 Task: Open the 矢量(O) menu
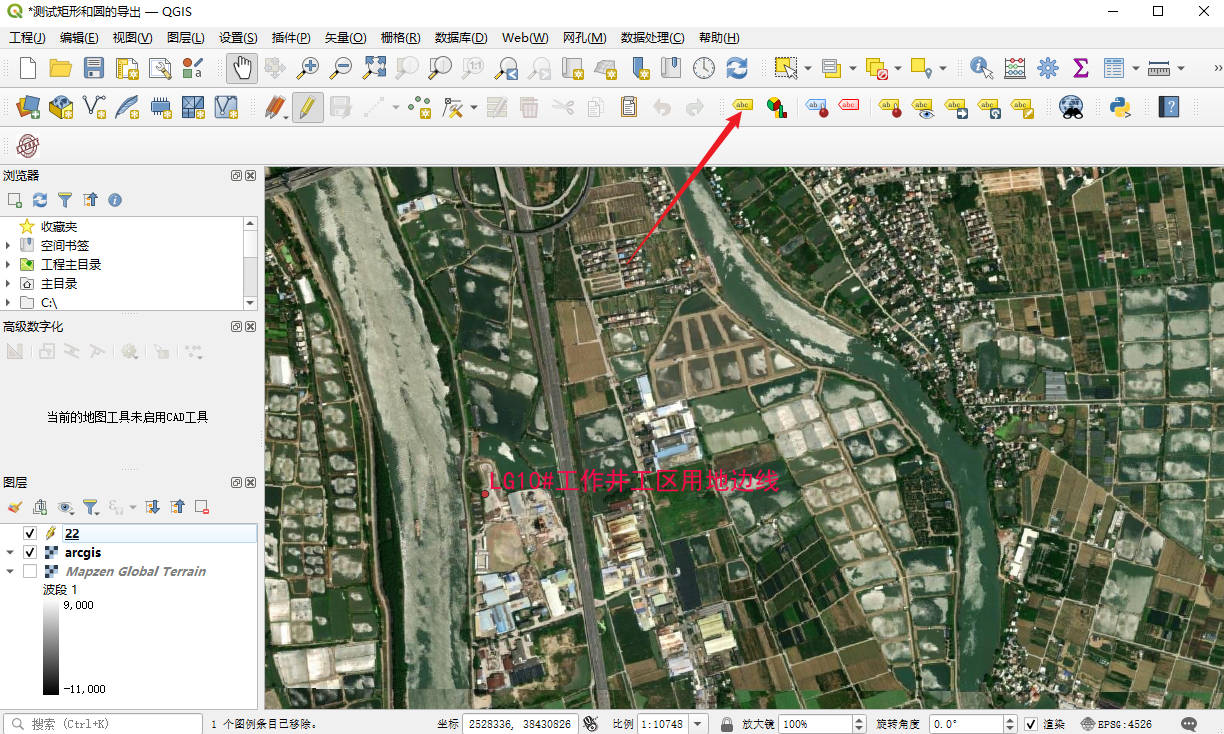pyautogui.click(x=345, y=38)
